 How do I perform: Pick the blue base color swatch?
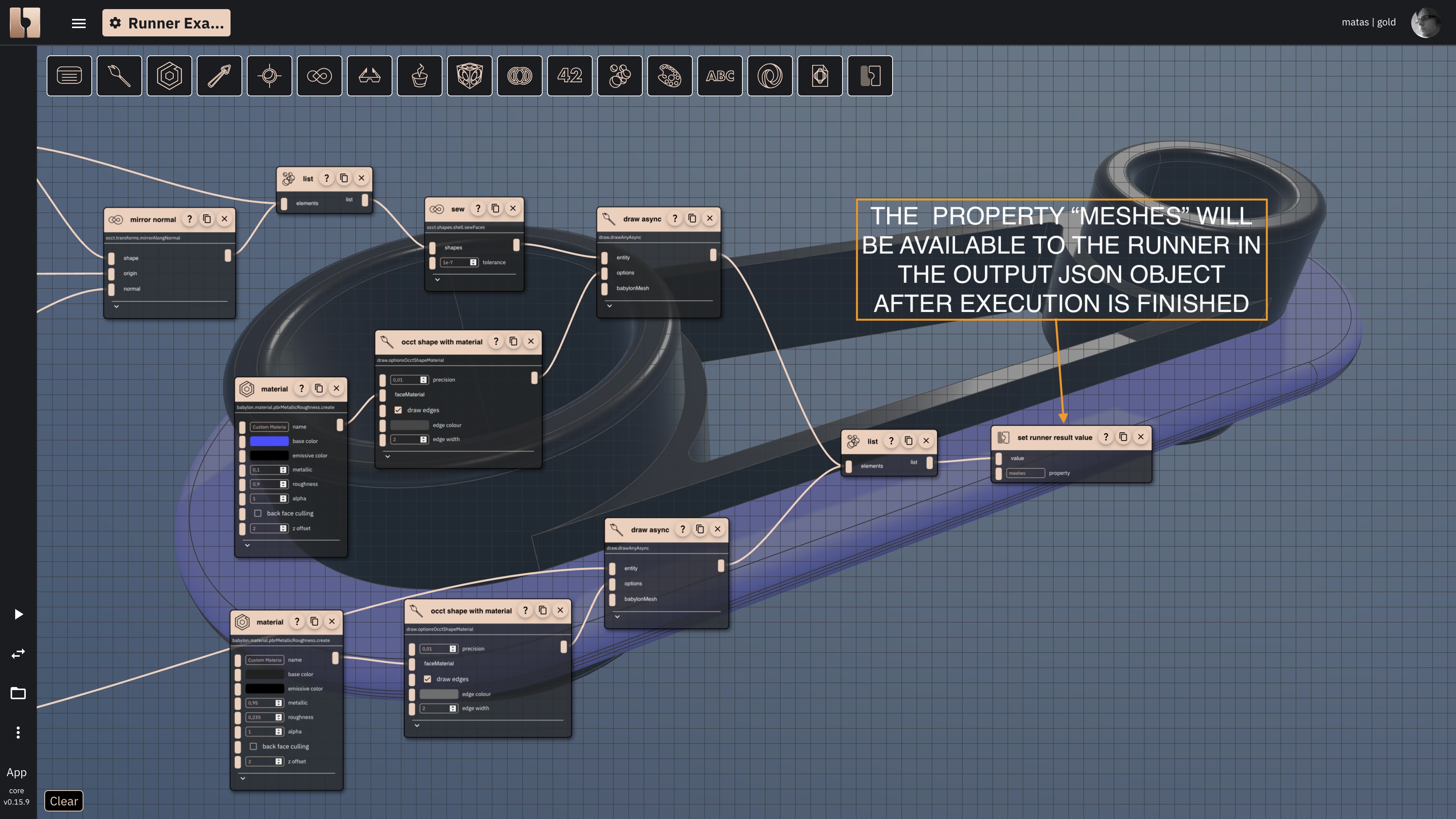(269, 441)
